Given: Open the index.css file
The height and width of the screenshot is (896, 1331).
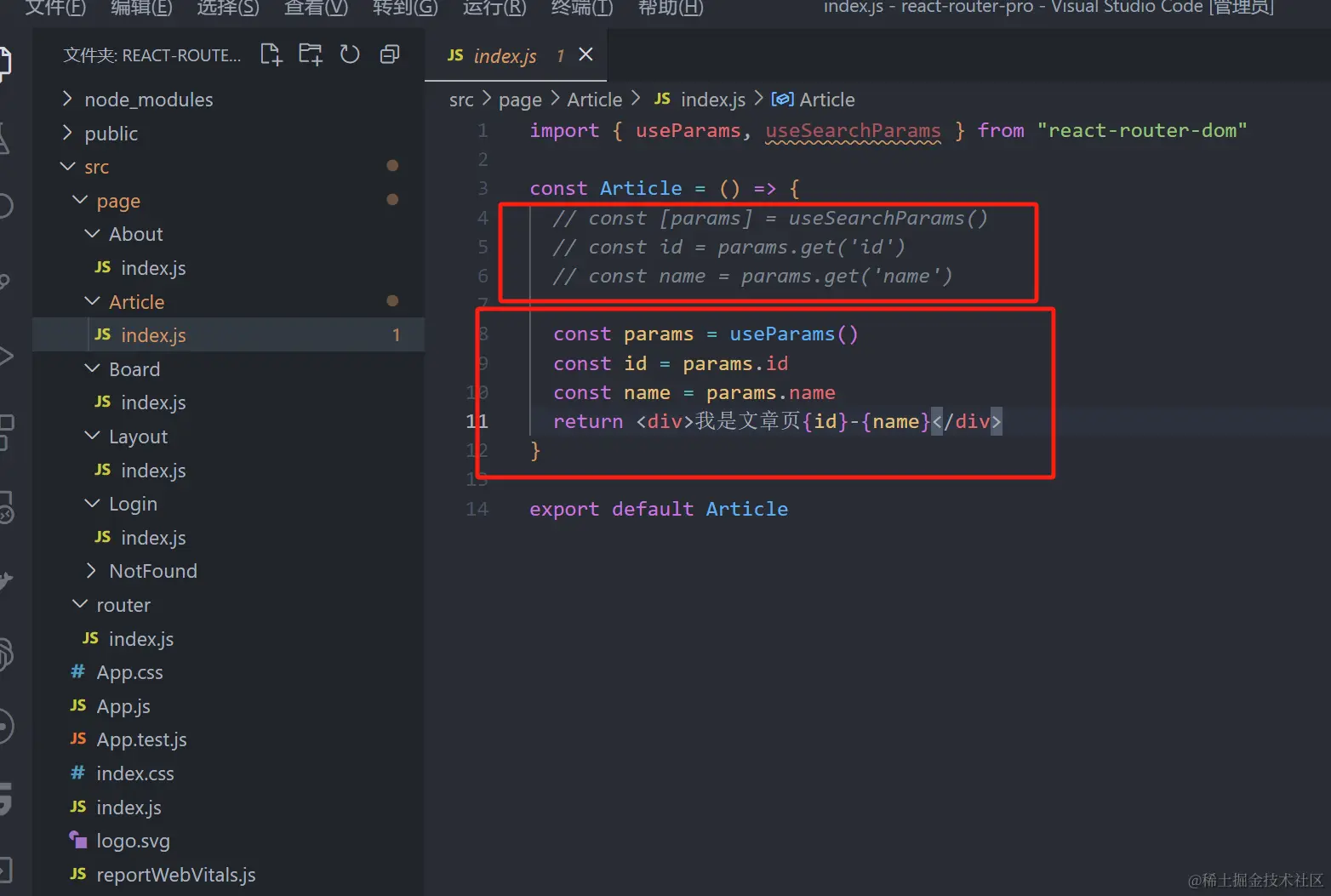Looking at the screenshot, I should pos(228,773).
